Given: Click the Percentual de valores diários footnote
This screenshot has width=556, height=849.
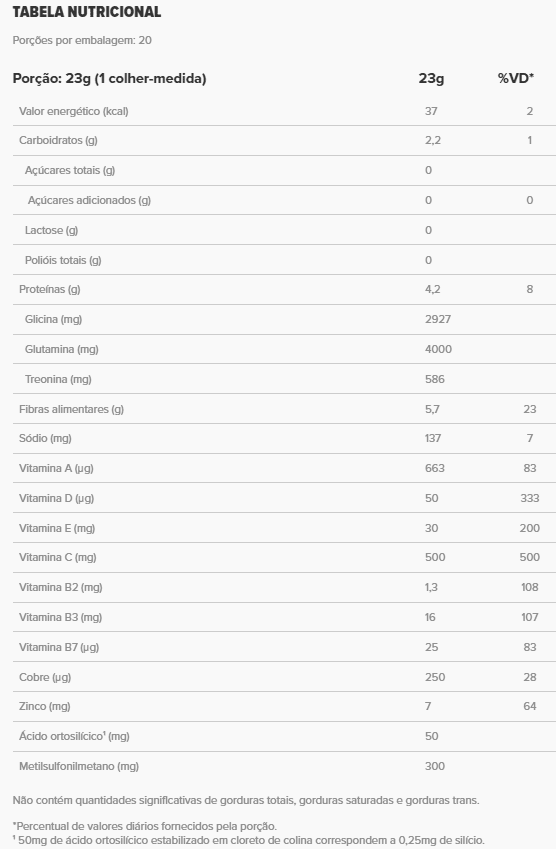Looking at the screenshot, I should coord(145,826).
